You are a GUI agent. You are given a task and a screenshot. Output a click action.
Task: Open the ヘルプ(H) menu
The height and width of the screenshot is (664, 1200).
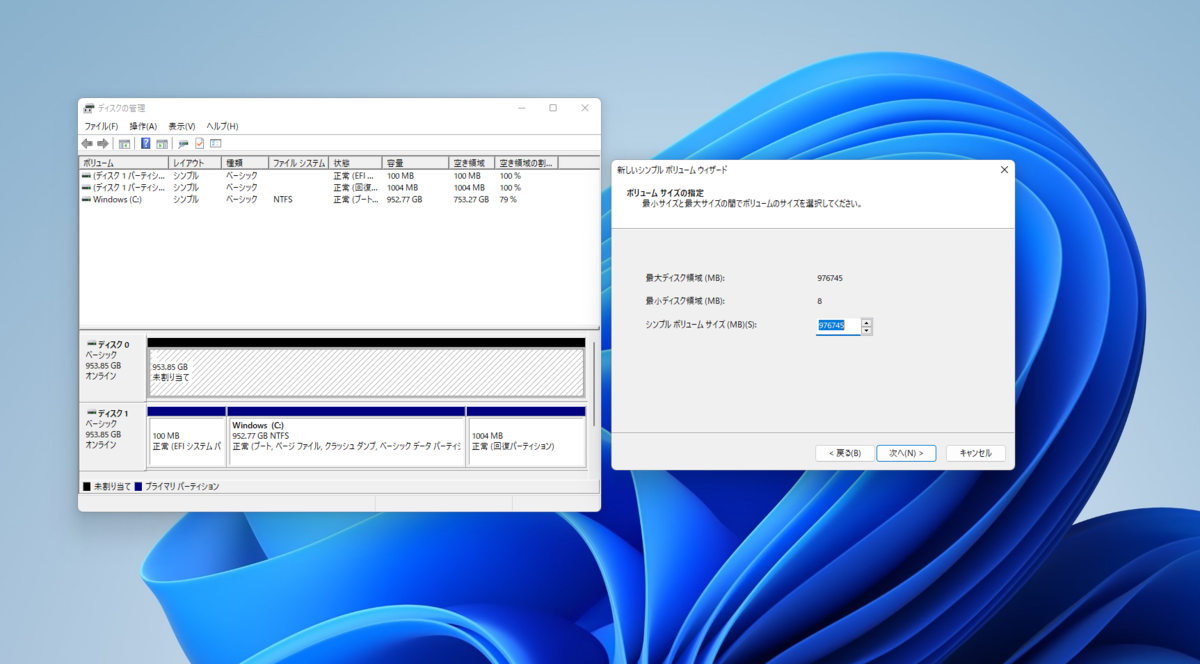(x=222, y=126)
